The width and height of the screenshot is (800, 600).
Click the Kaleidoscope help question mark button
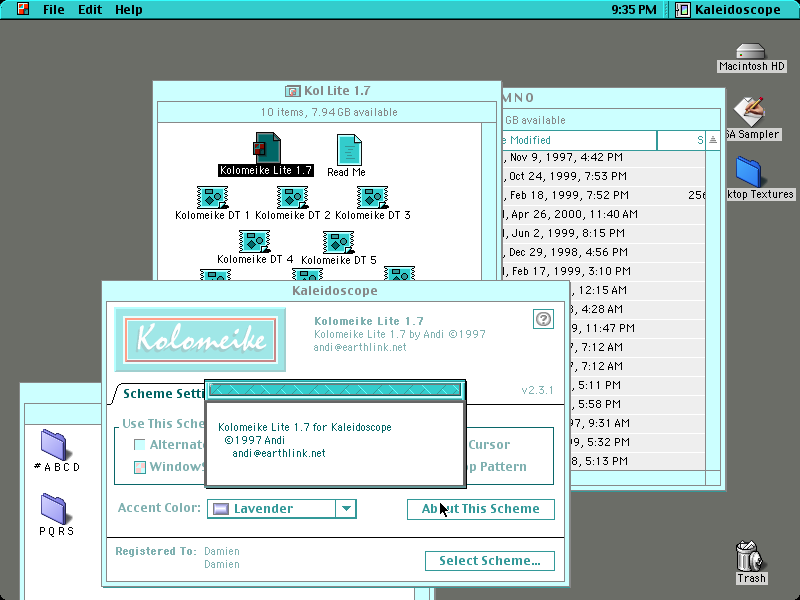(543, 319)
